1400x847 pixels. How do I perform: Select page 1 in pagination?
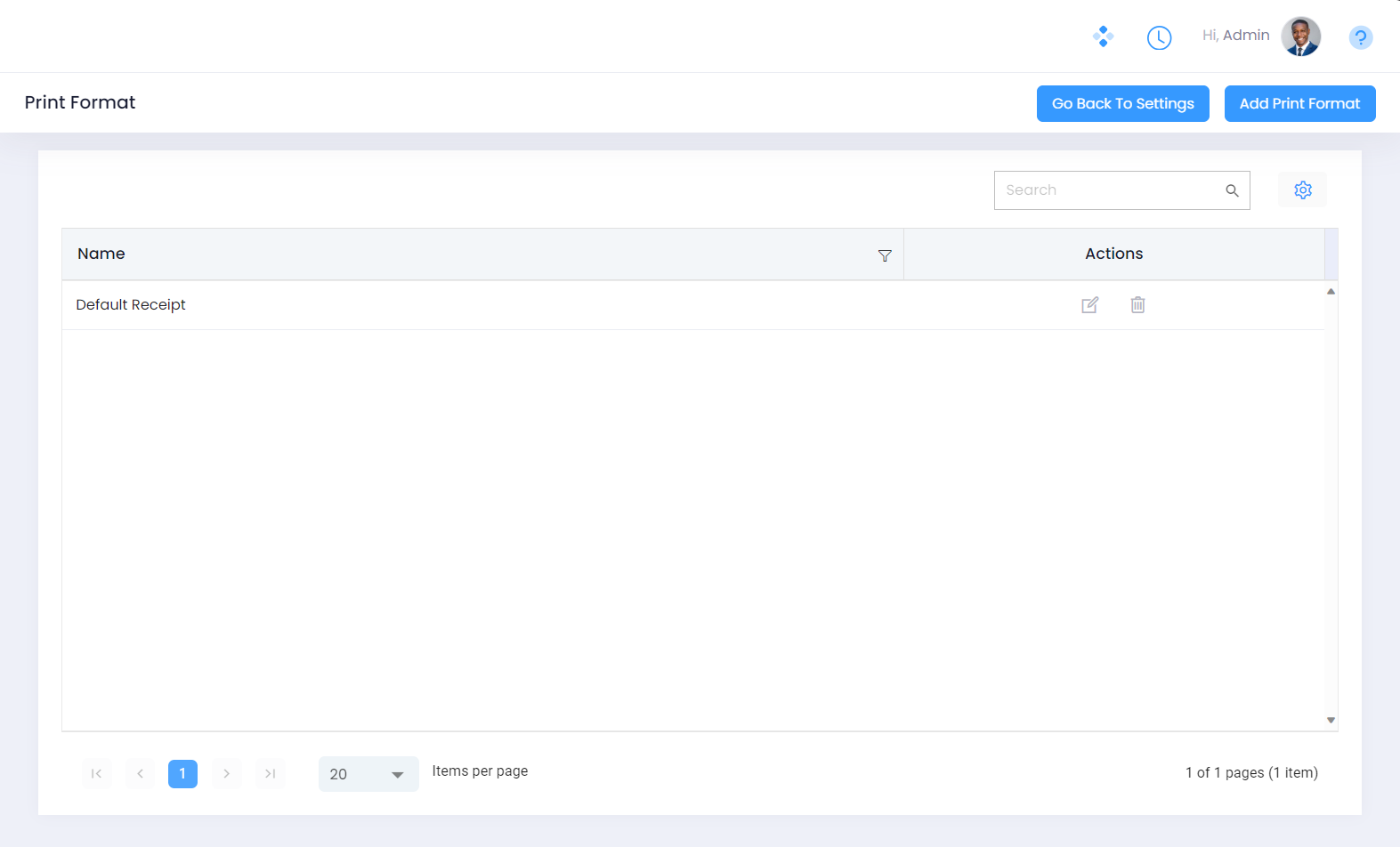tap(182, 774)
